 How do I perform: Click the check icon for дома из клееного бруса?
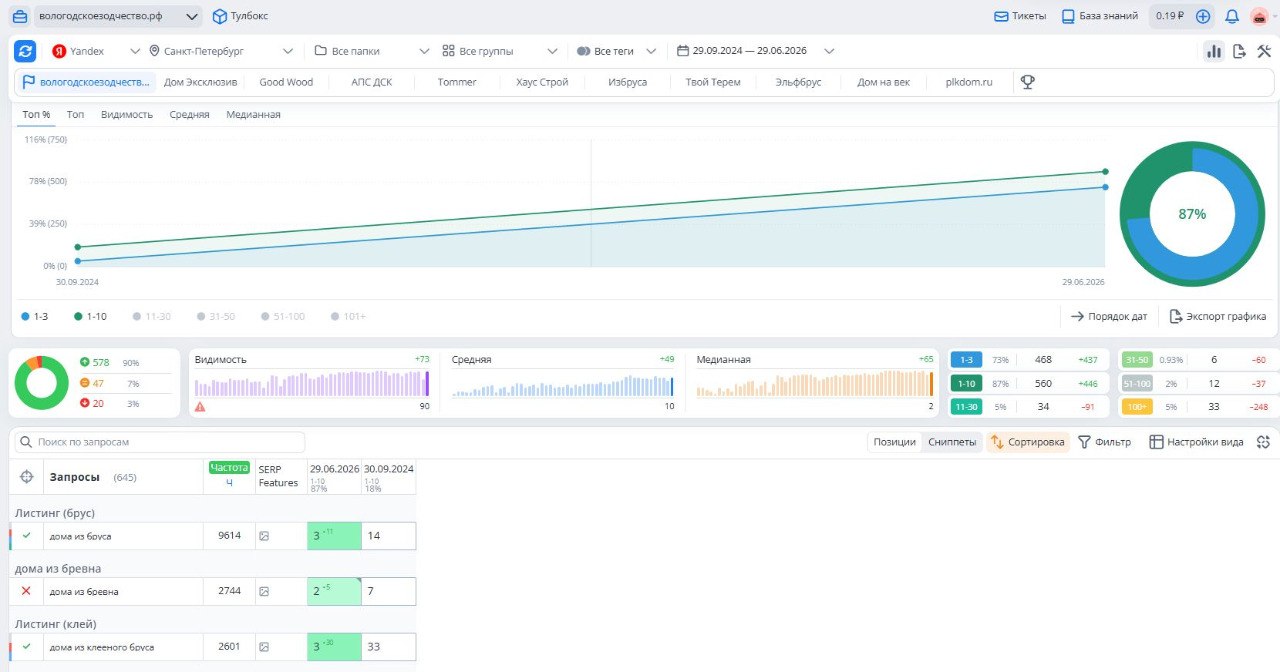pyautogui.click(x=26, y=646)
